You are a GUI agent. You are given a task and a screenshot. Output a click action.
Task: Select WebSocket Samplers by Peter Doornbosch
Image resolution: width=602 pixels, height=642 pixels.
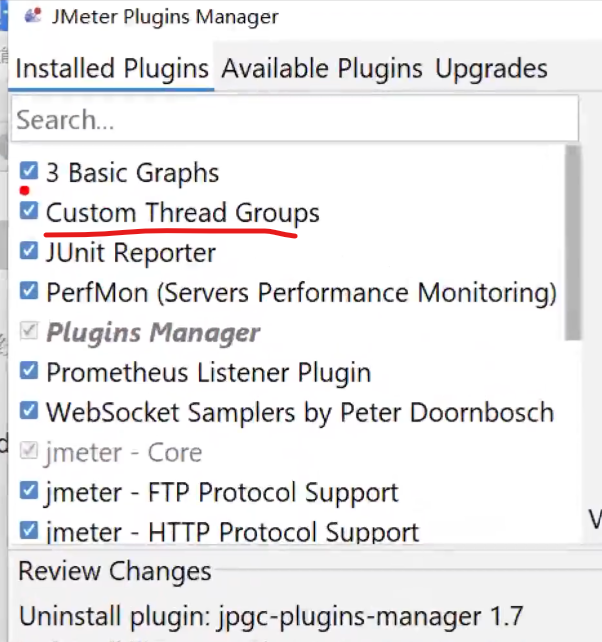[299, 413]
